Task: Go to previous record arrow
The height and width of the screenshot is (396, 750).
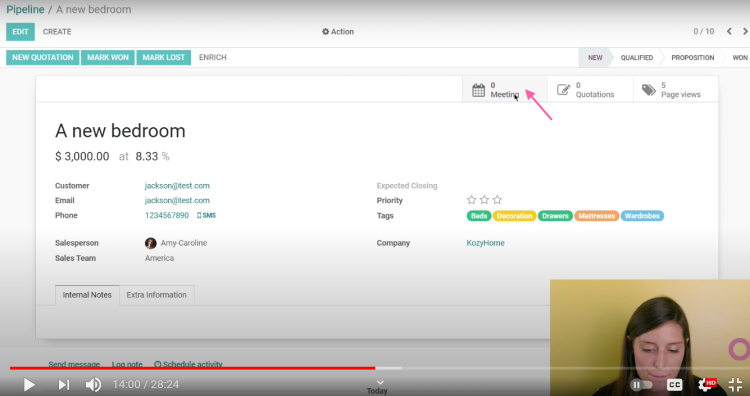Action: point(729,32)
